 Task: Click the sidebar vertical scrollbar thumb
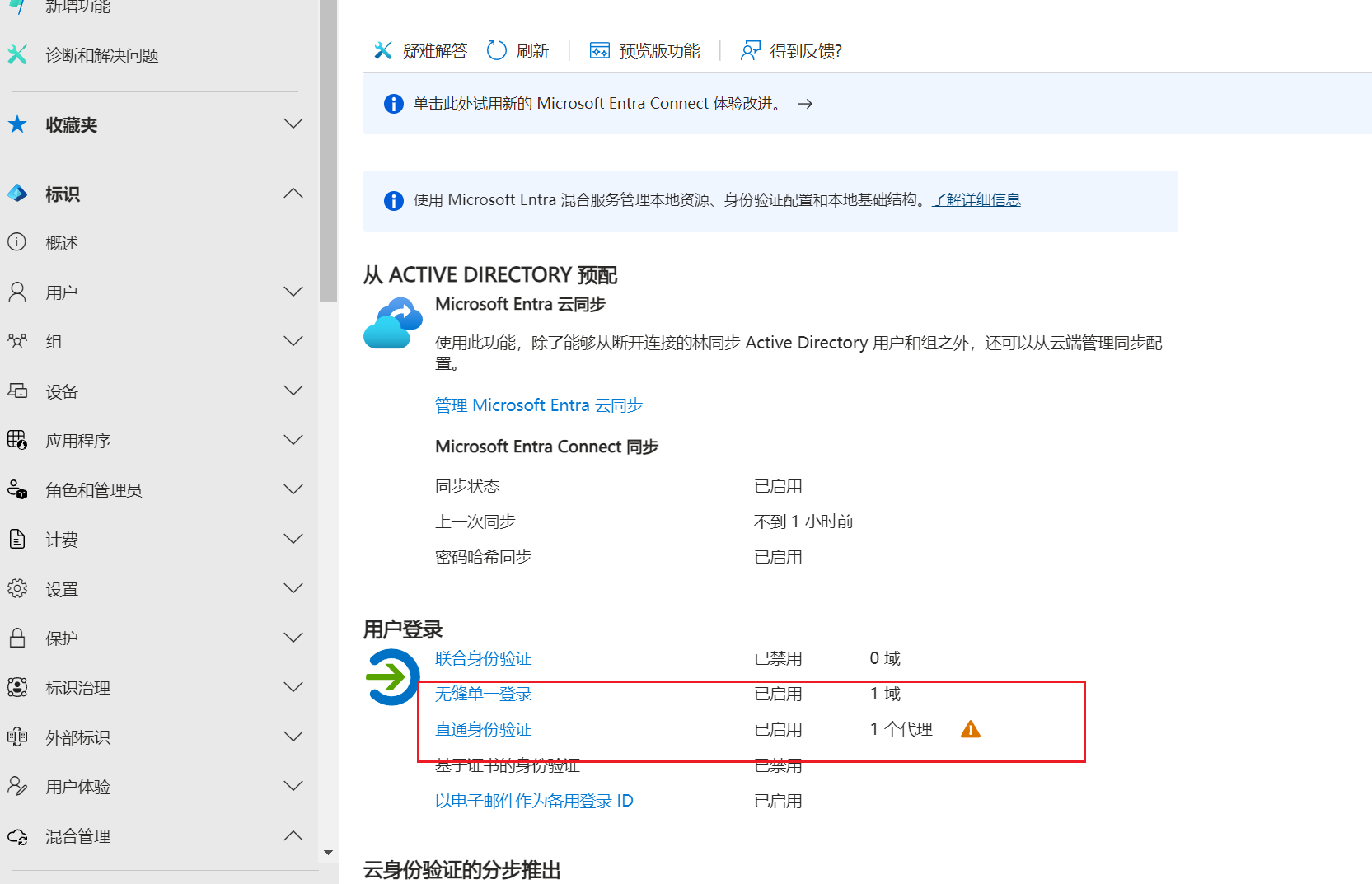[328, 152]
